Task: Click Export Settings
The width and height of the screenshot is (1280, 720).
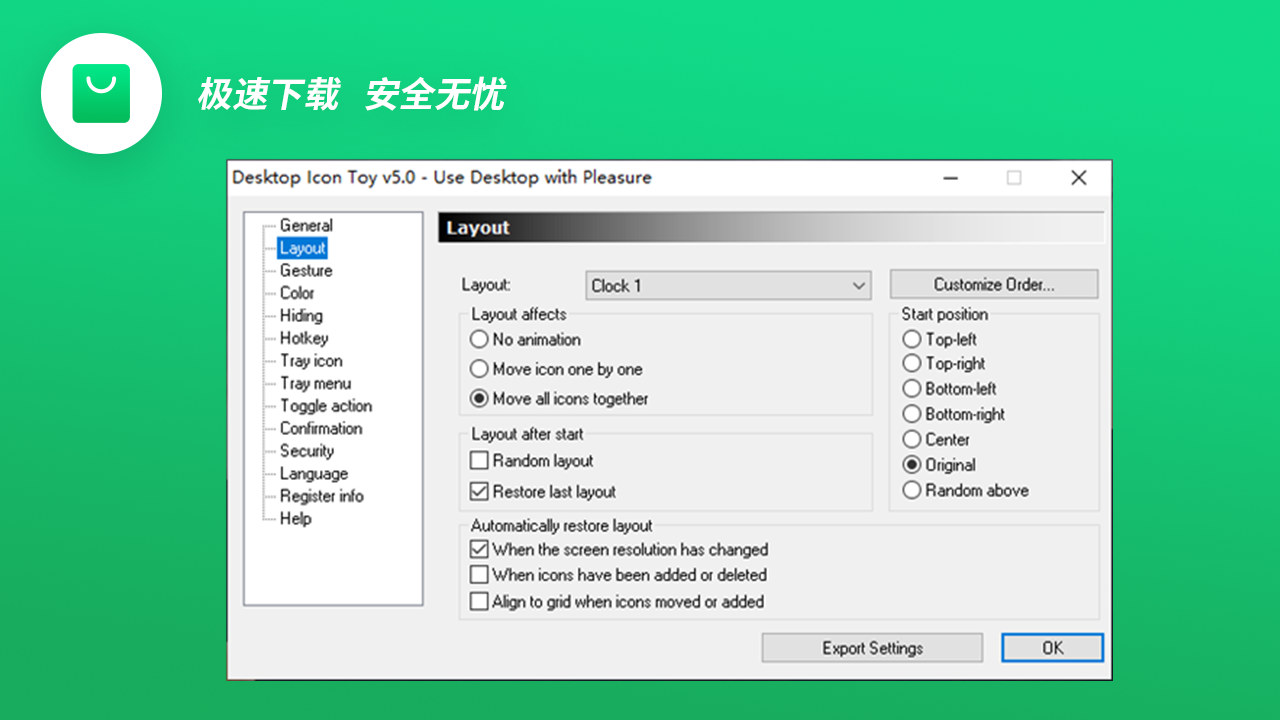Action: [871, 647]
